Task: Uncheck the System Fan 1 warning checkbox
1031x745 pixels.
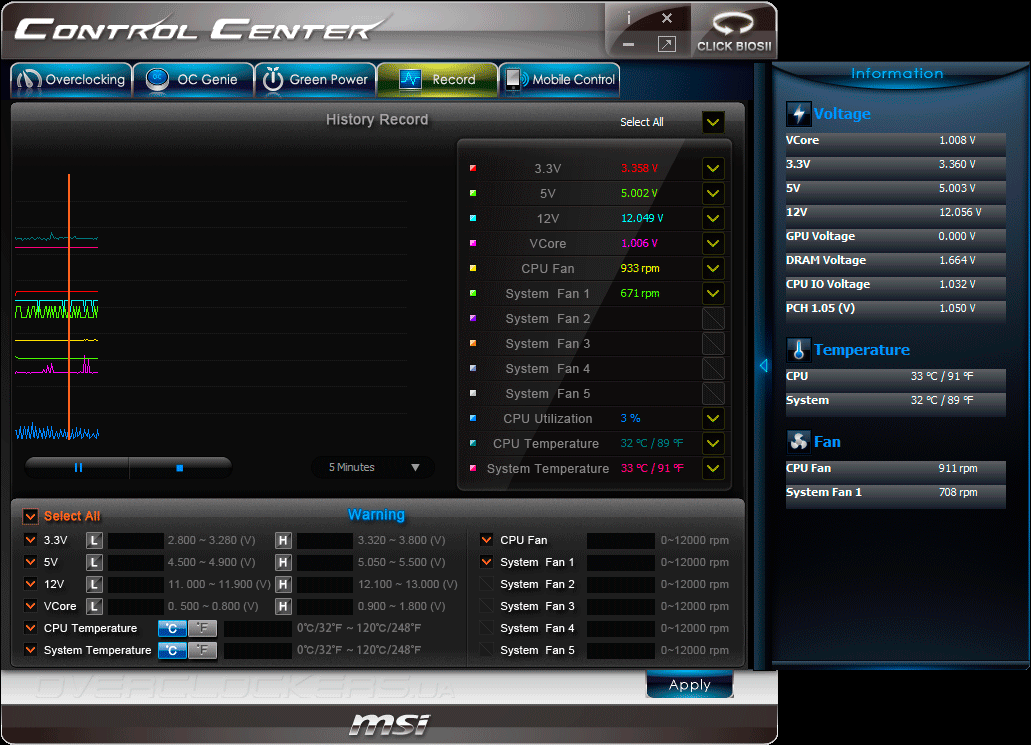Action: pyautogui.click(x=487, y=562)
